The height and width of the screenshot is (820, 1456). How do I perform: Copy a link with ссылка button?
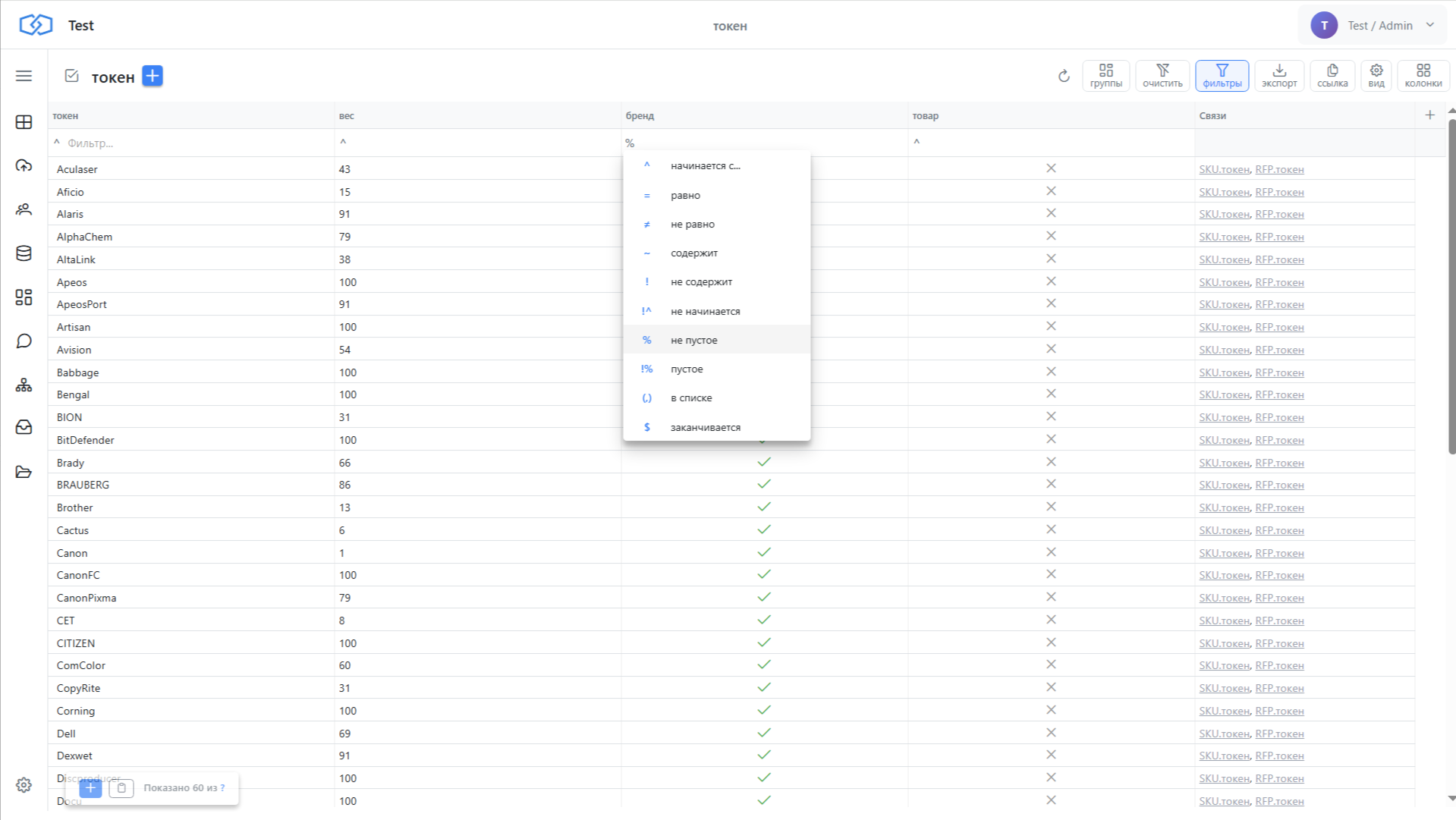pyautogui.click(x=1332, y=76)
